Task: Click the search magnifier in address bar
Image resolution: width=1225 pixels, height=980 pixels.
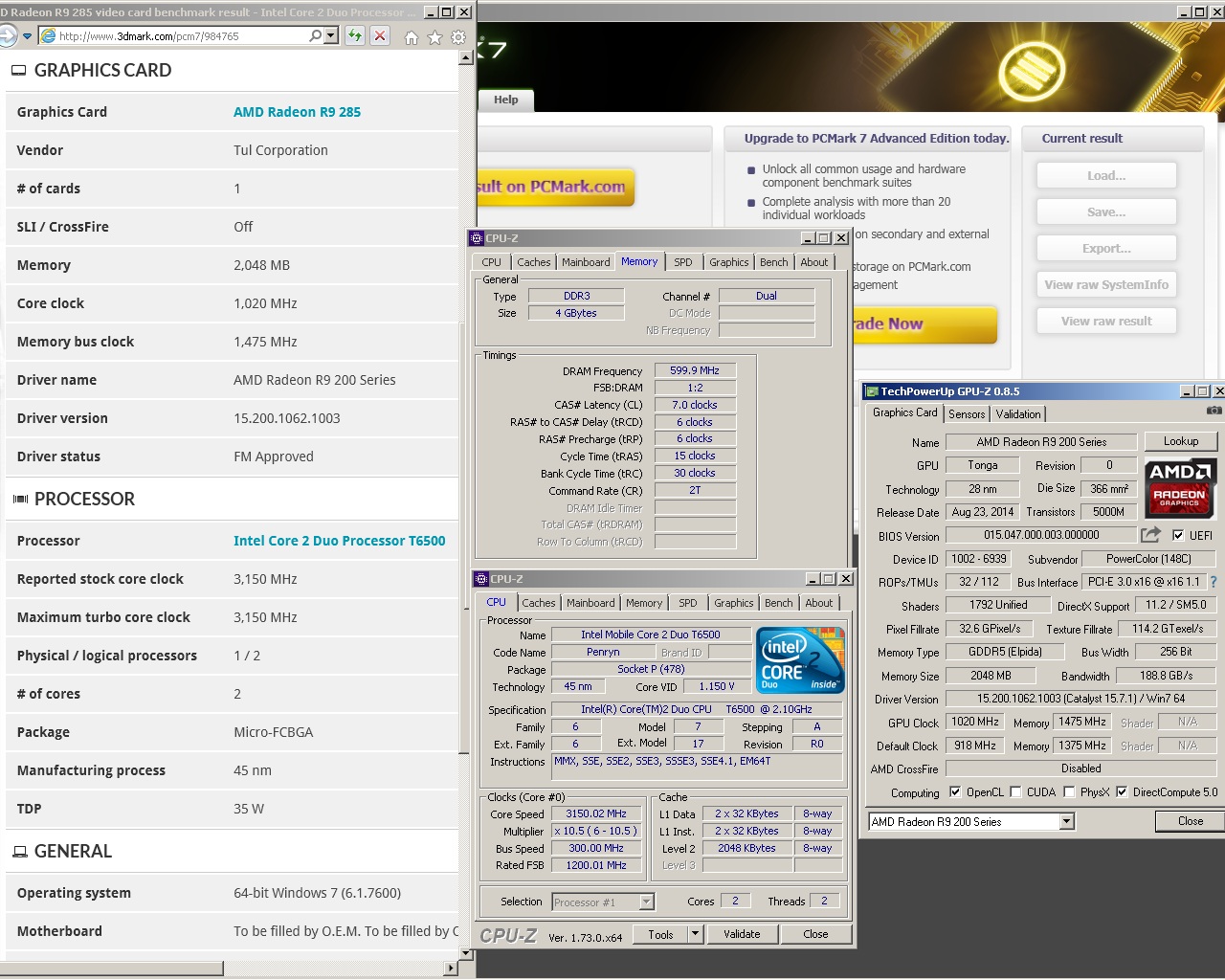Action: [x=315, y=35]
